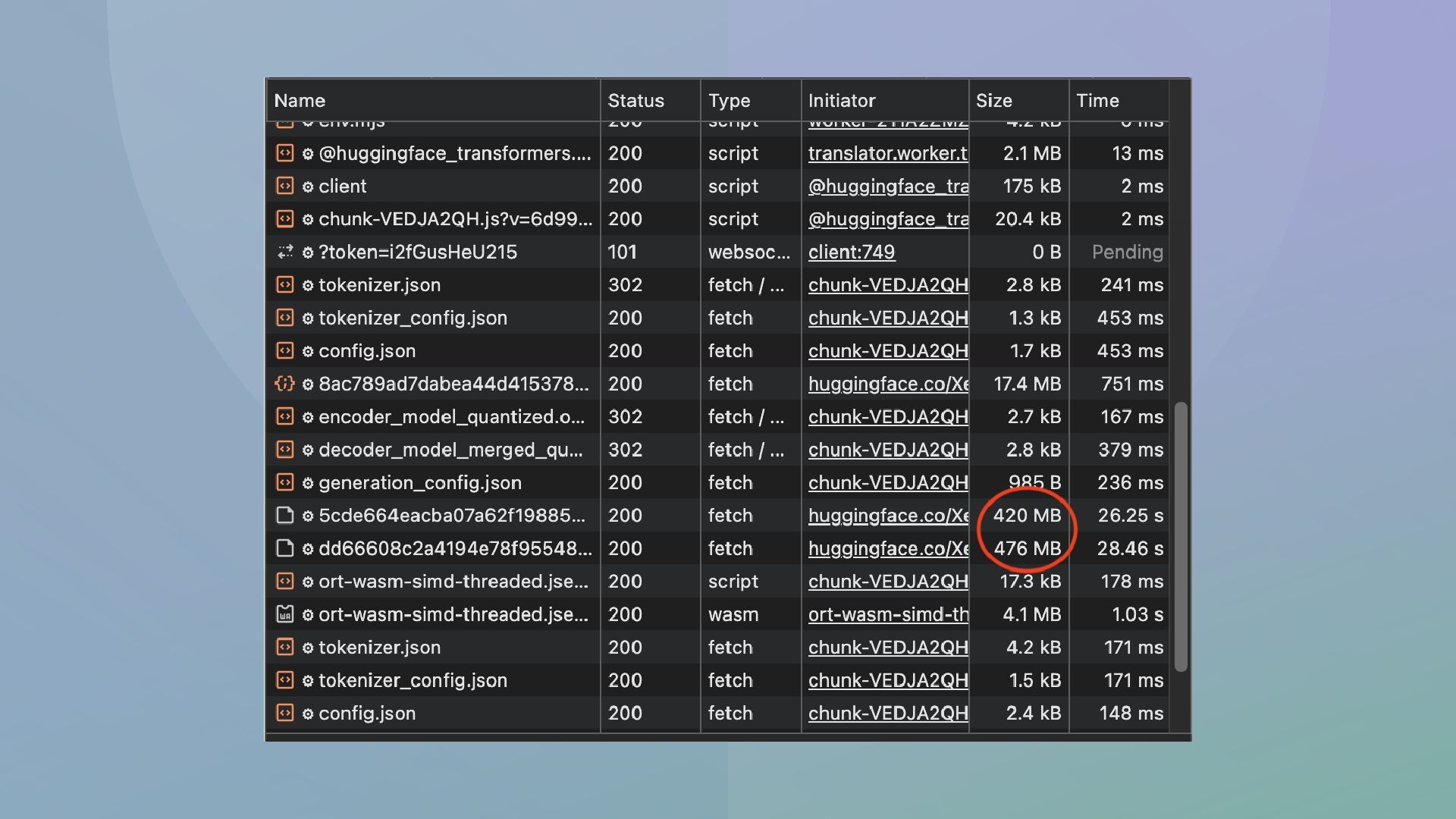Select encoder_model_quantized.o... request row
Screen dimensions: 1456x819
click(x=451, y=417)
